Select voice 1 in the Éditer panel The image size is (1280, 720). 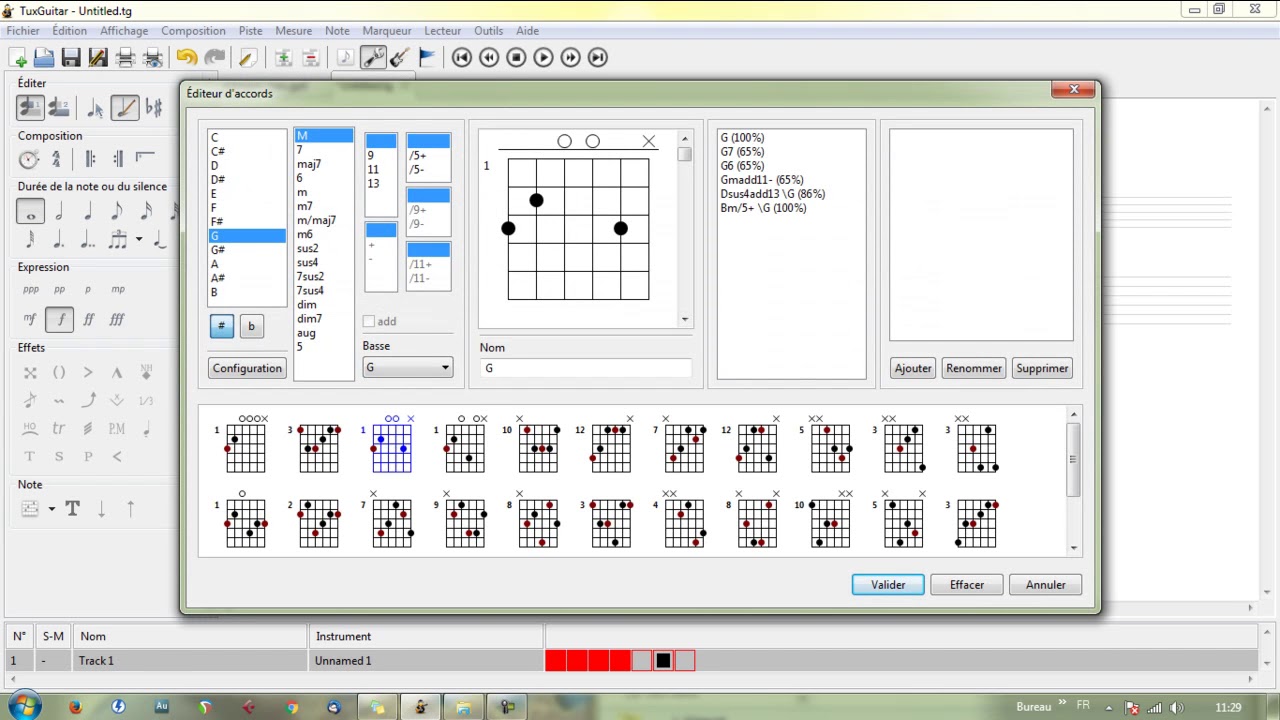click(30, 107)
